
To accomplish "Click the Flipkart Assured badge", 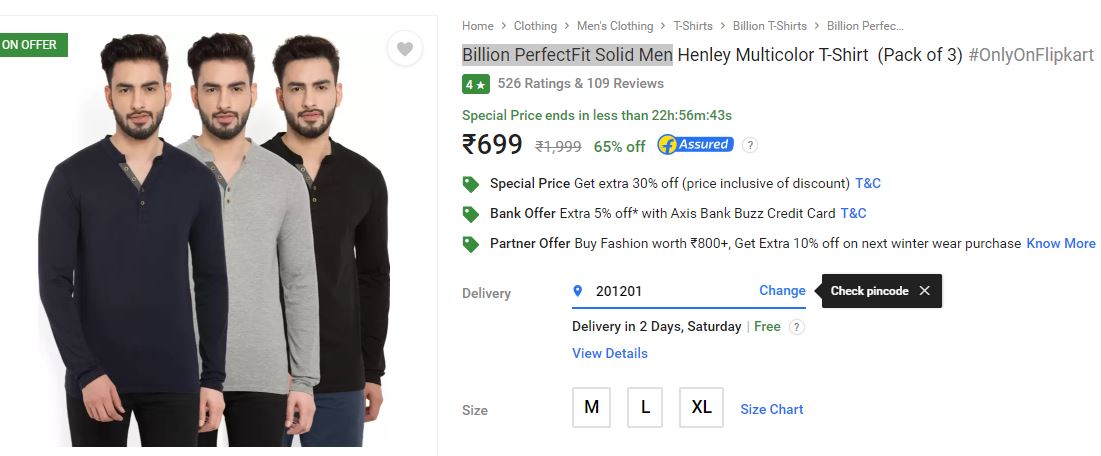I will pyautogui.click(x=695, y=145).
